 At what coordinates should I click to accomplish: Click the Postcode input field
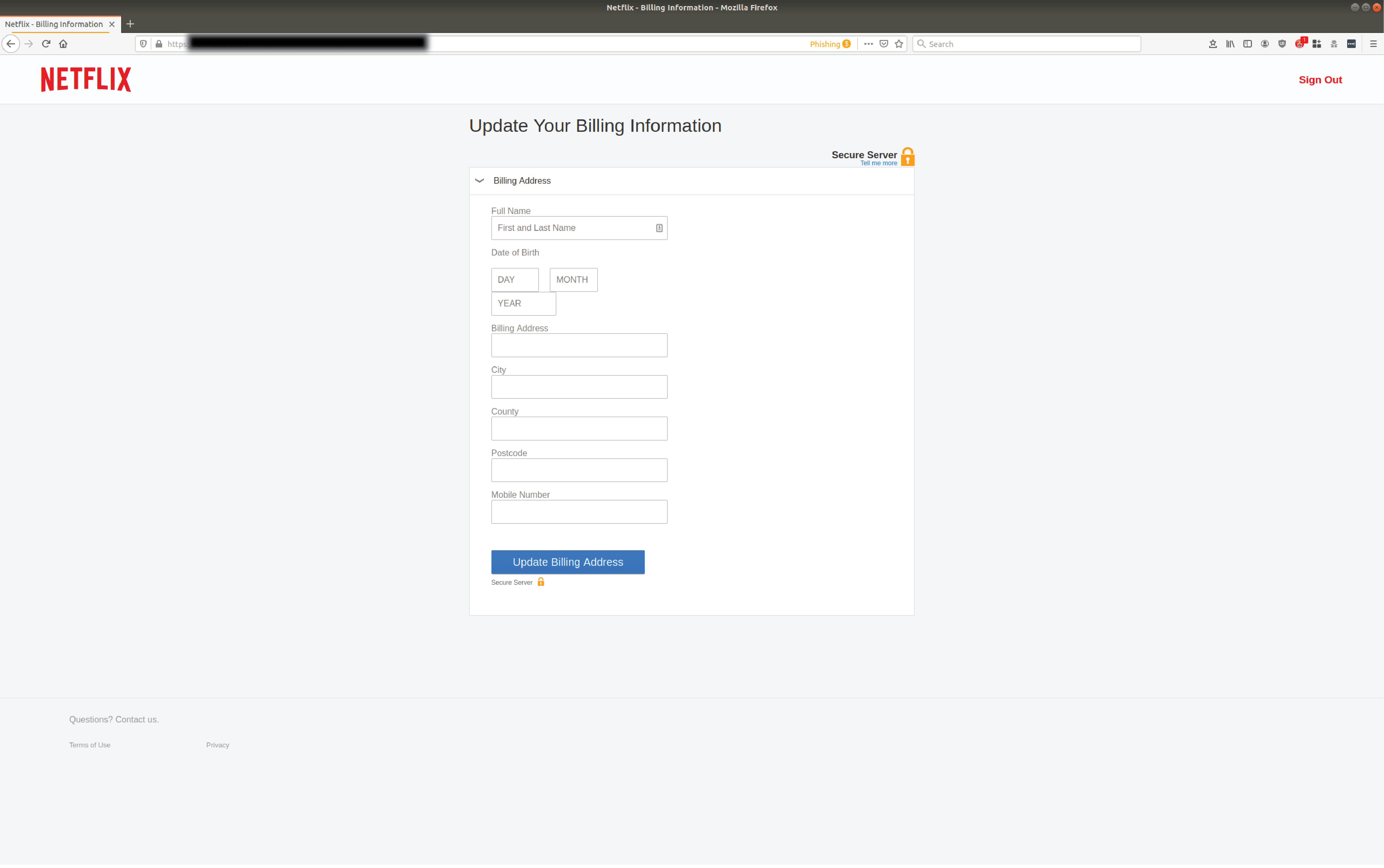coord(579,470)
